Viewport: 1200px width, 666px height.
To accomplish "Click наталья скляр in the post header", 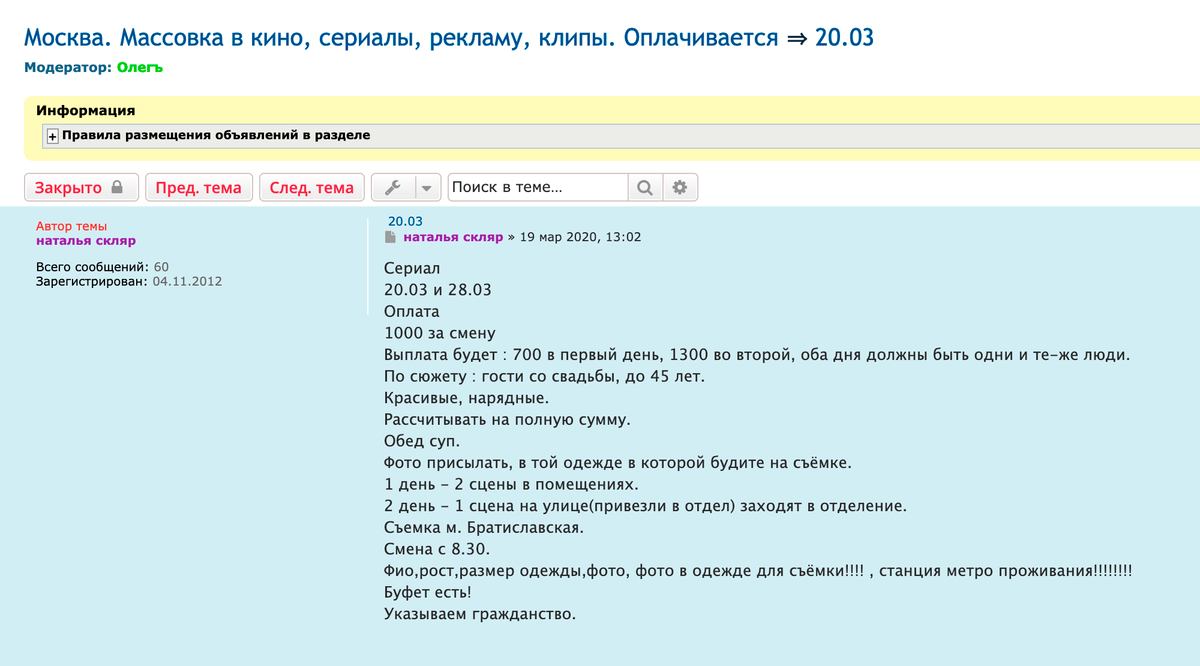I will pos(453,237).
